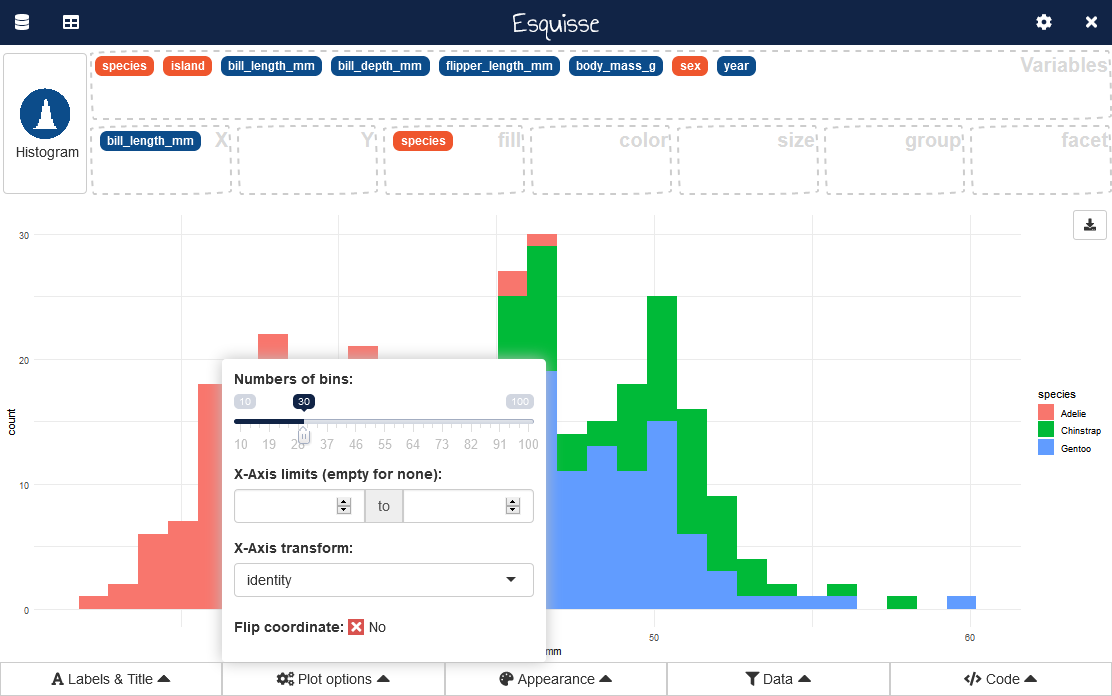Image resolution: width=1112 pixels, height=696 pixels.
Task: Close the Esquisse window with X icon
Action: pos(1091,22)
